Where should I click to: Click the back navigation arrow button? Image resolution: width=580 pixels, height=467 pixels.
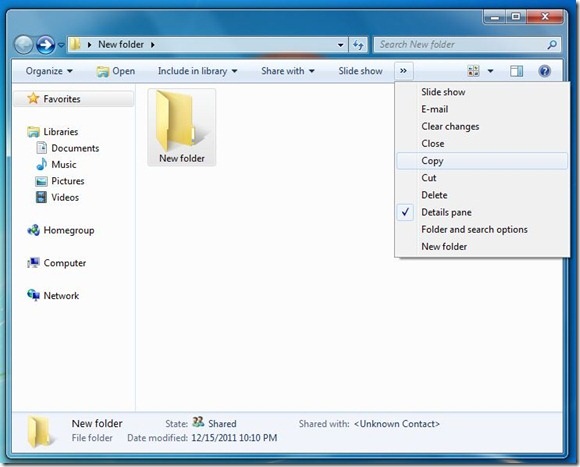[x=24, y=45]
